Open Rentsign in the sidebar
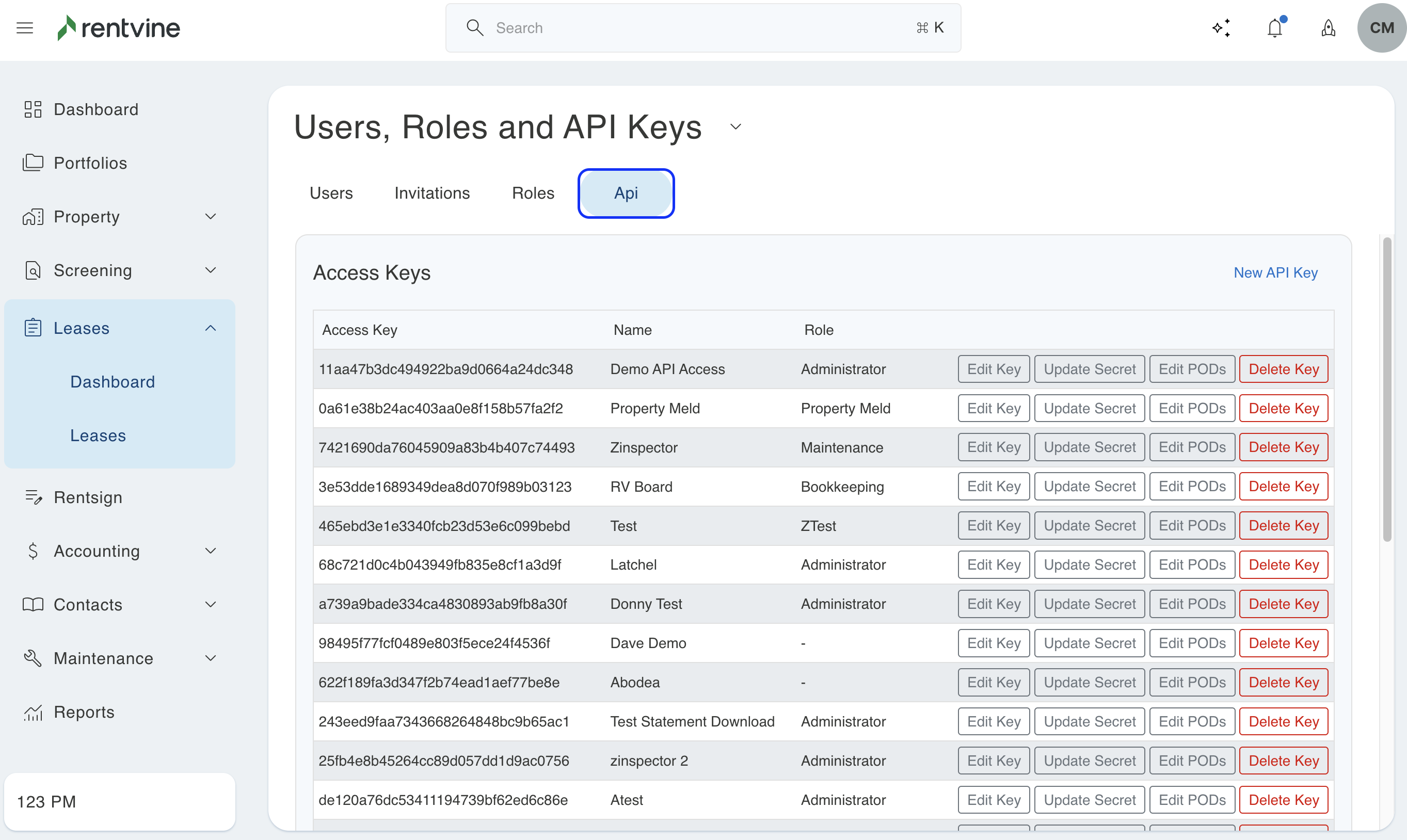The image size is (1407, 840). (x=88, y=497)
